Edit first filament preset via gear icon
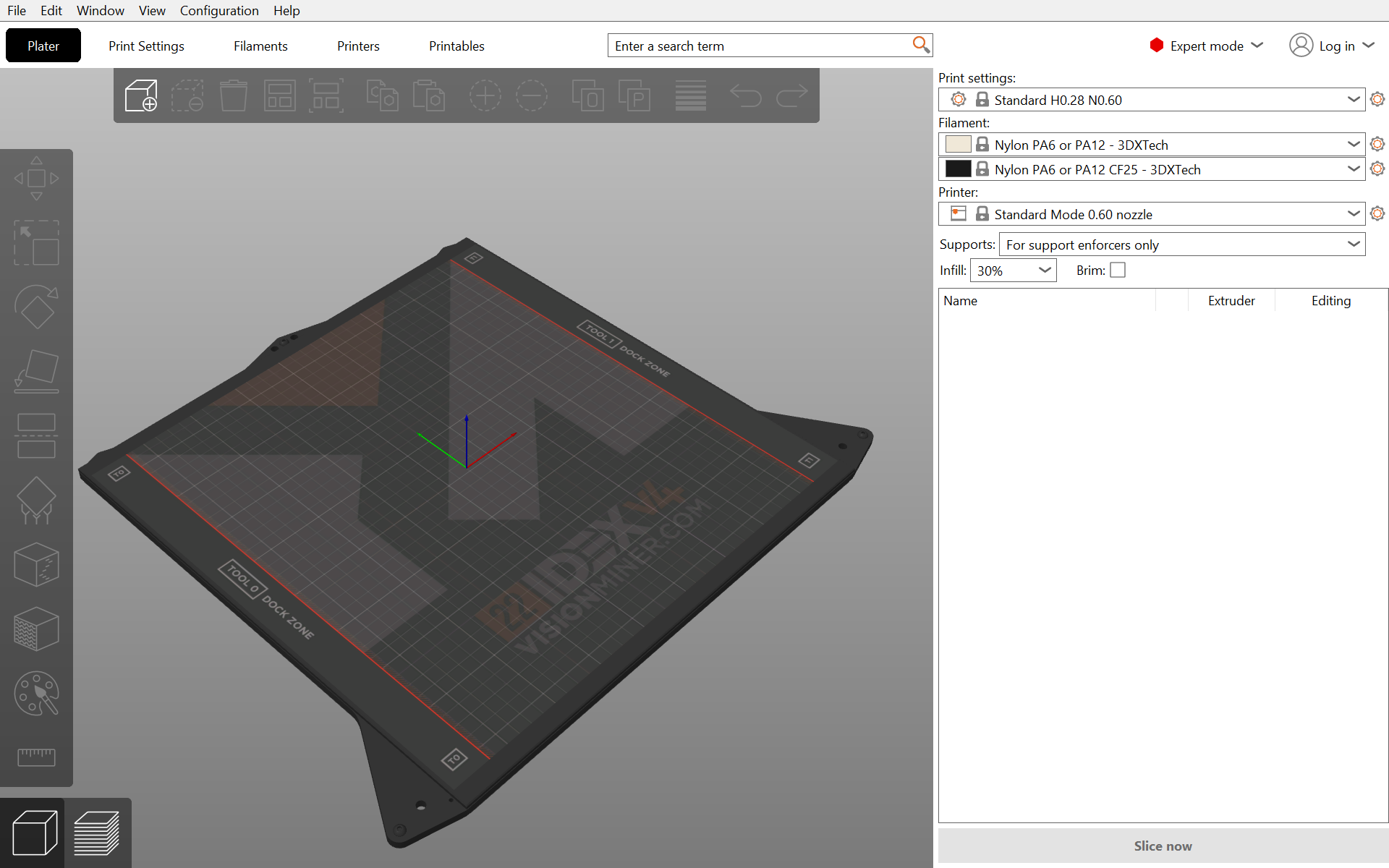This screenshot has height=868, width=1389. pyautogui.click(x=1377, y=144)
